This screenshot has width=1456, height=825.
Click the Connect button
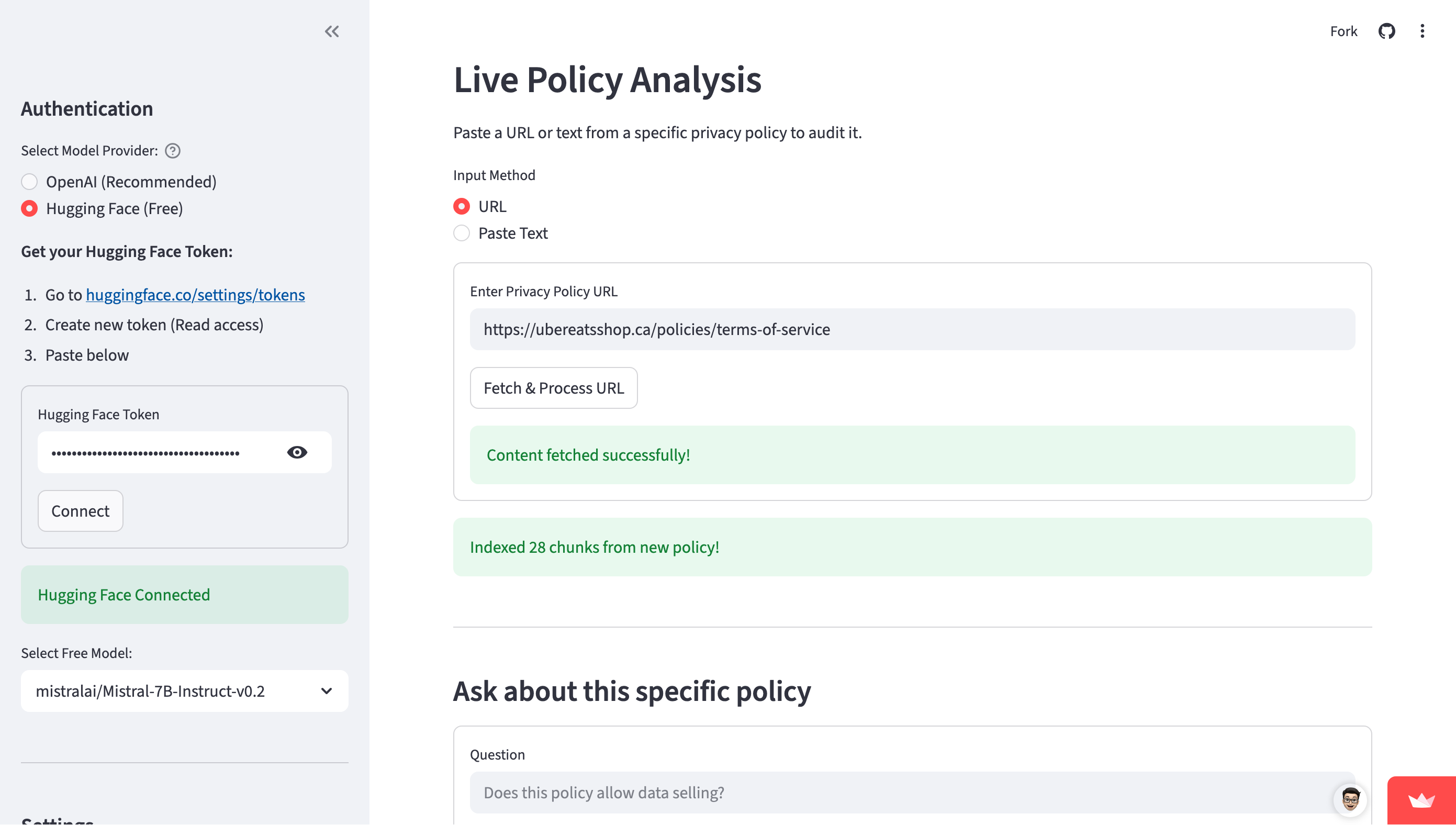(81, 511)
